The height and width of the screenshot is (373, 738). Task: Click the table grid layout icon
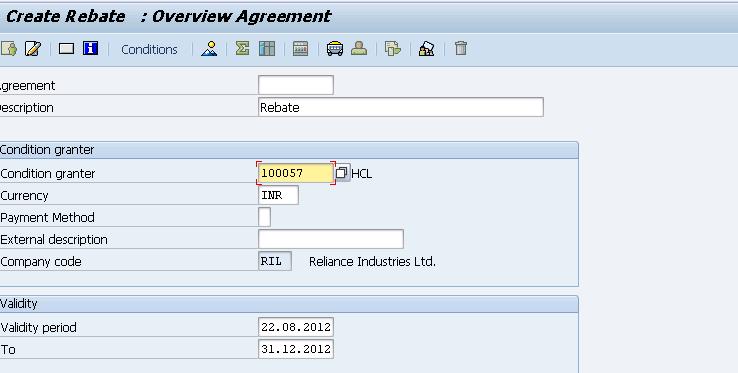coord(267,49)
